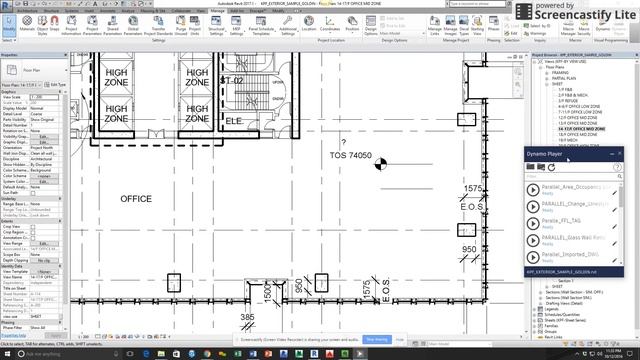Open Snaps settings

pos(54,24)
